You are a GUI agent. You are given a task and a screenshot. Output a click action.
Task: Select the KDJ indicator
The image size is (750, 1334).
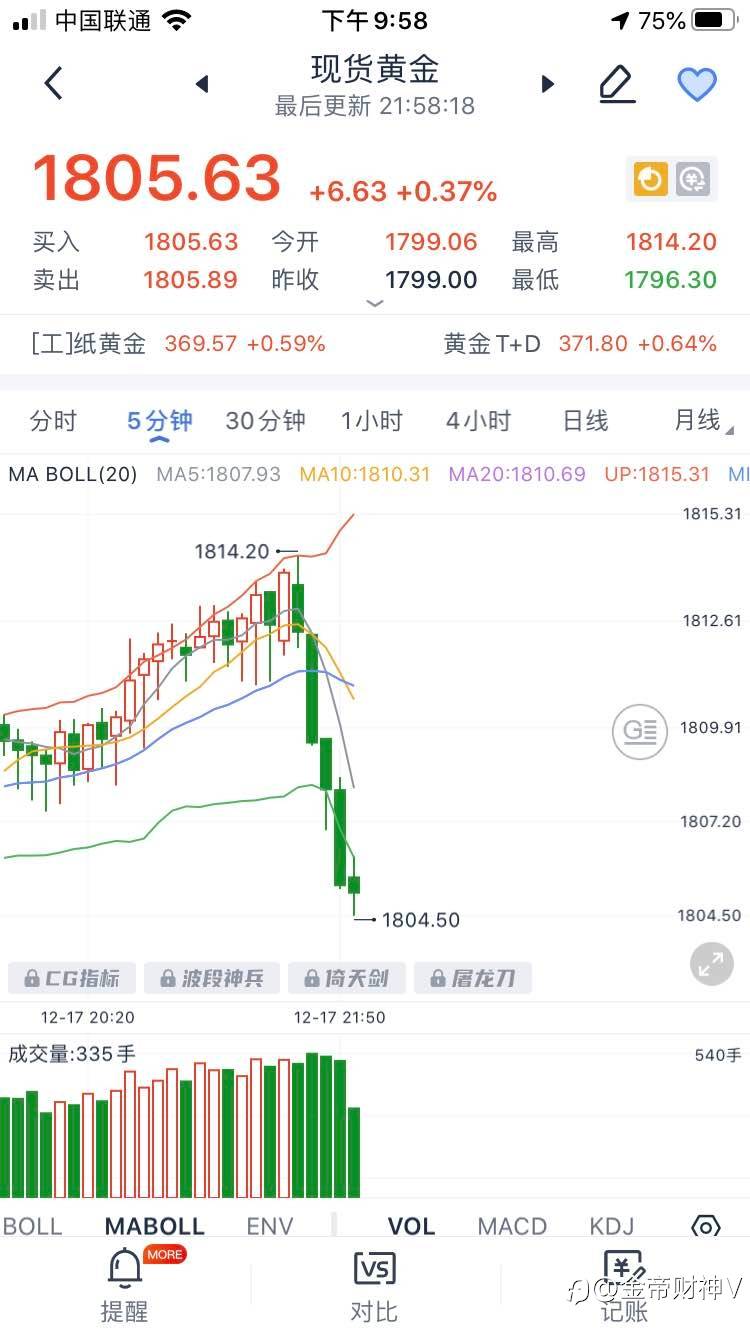point(612,1226)
